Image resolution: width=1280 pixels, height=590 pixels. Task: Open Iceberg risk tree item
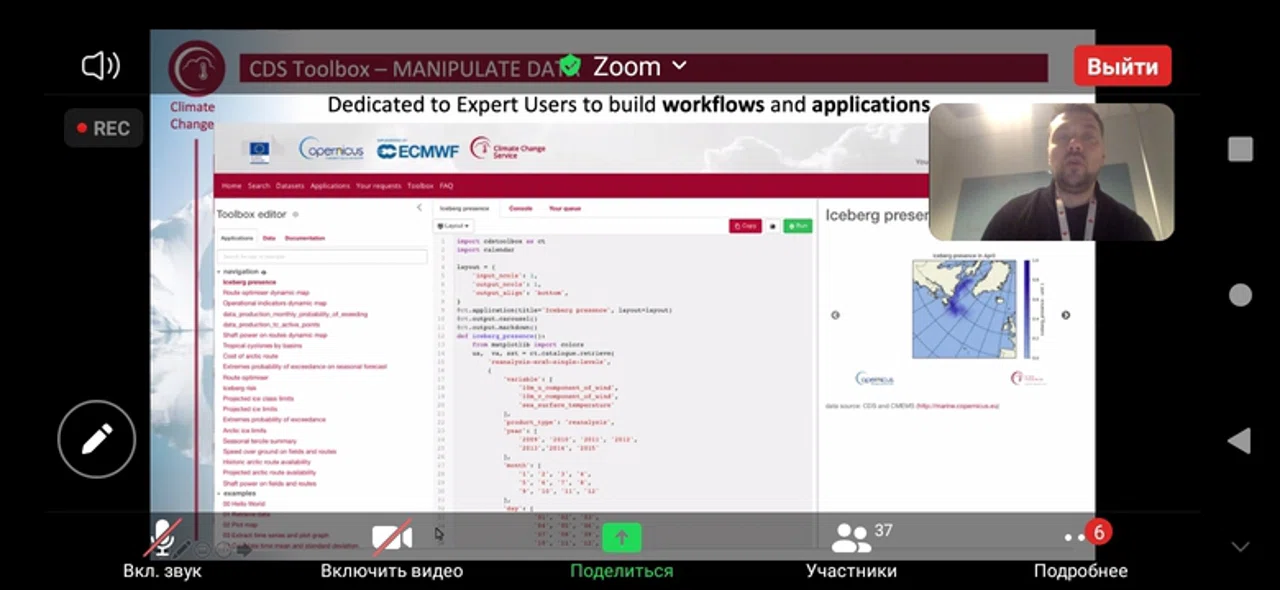click(x=240, y=388)
